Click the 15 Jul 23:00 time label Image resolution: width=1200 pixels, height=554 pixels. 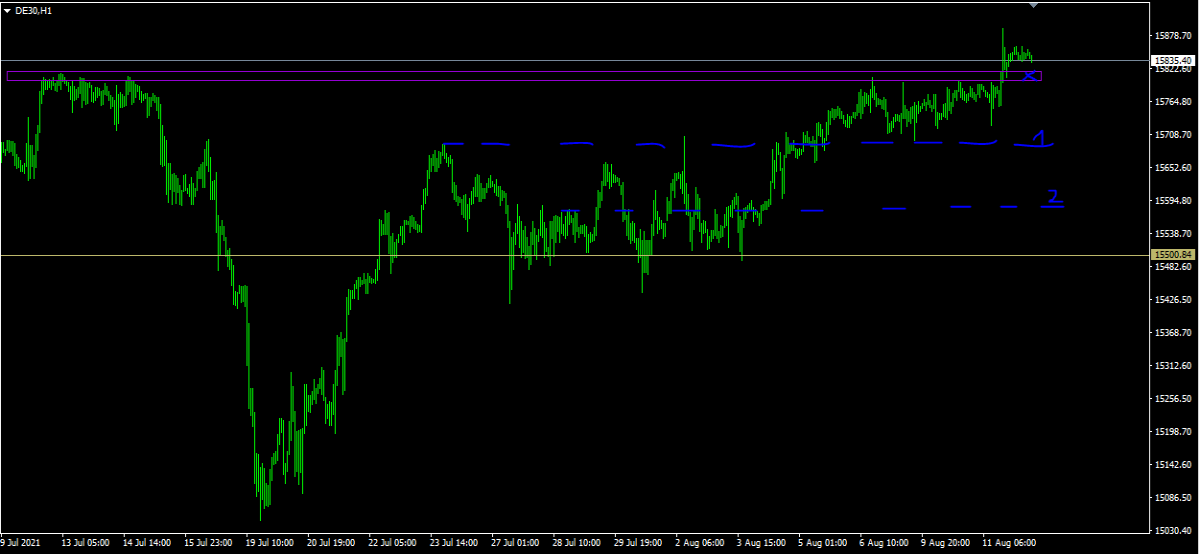tap(208, 543)
